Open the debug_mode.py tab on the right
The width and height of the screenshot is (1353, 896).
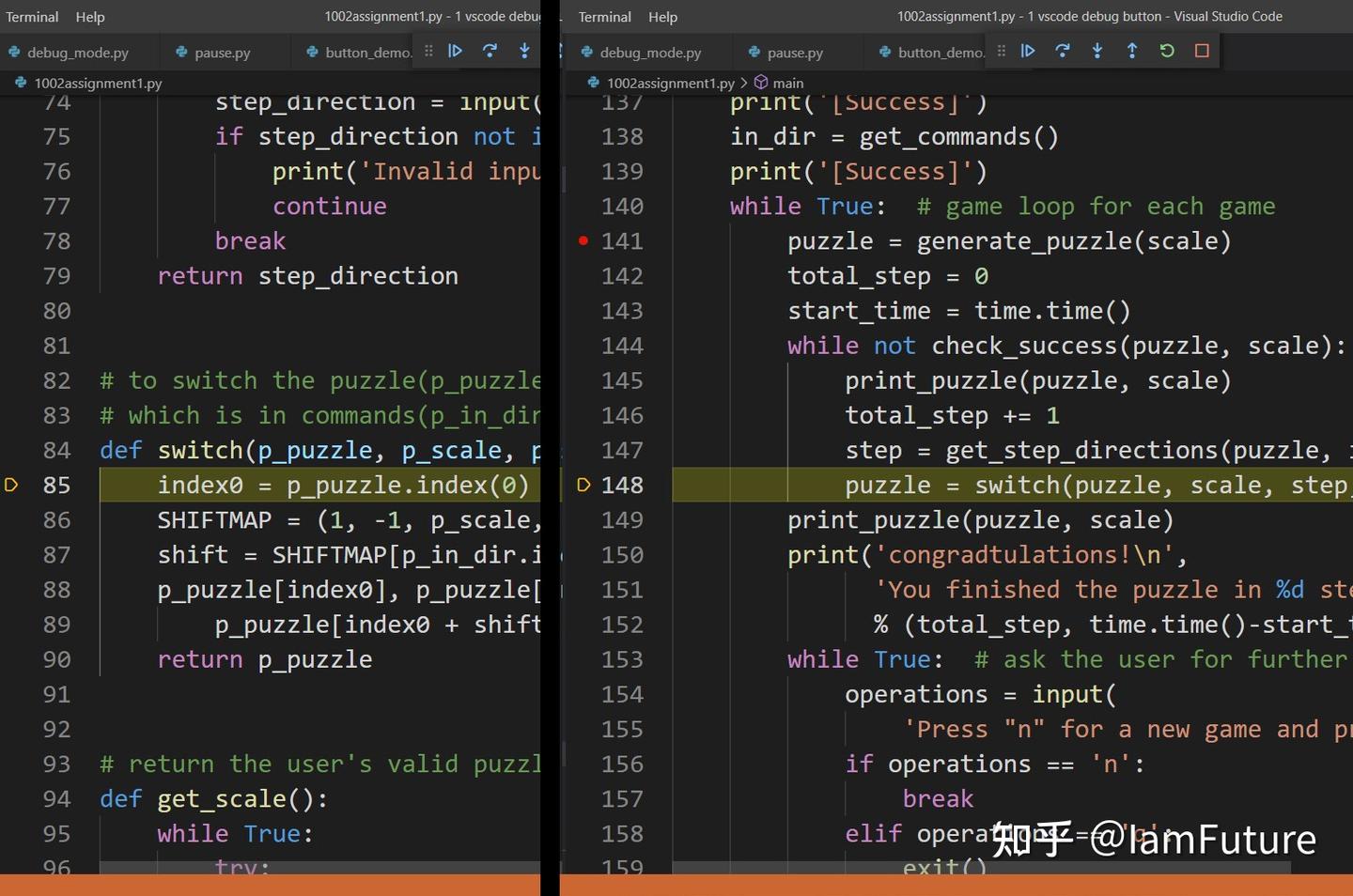pyautogui.click(x=650, y=52)
